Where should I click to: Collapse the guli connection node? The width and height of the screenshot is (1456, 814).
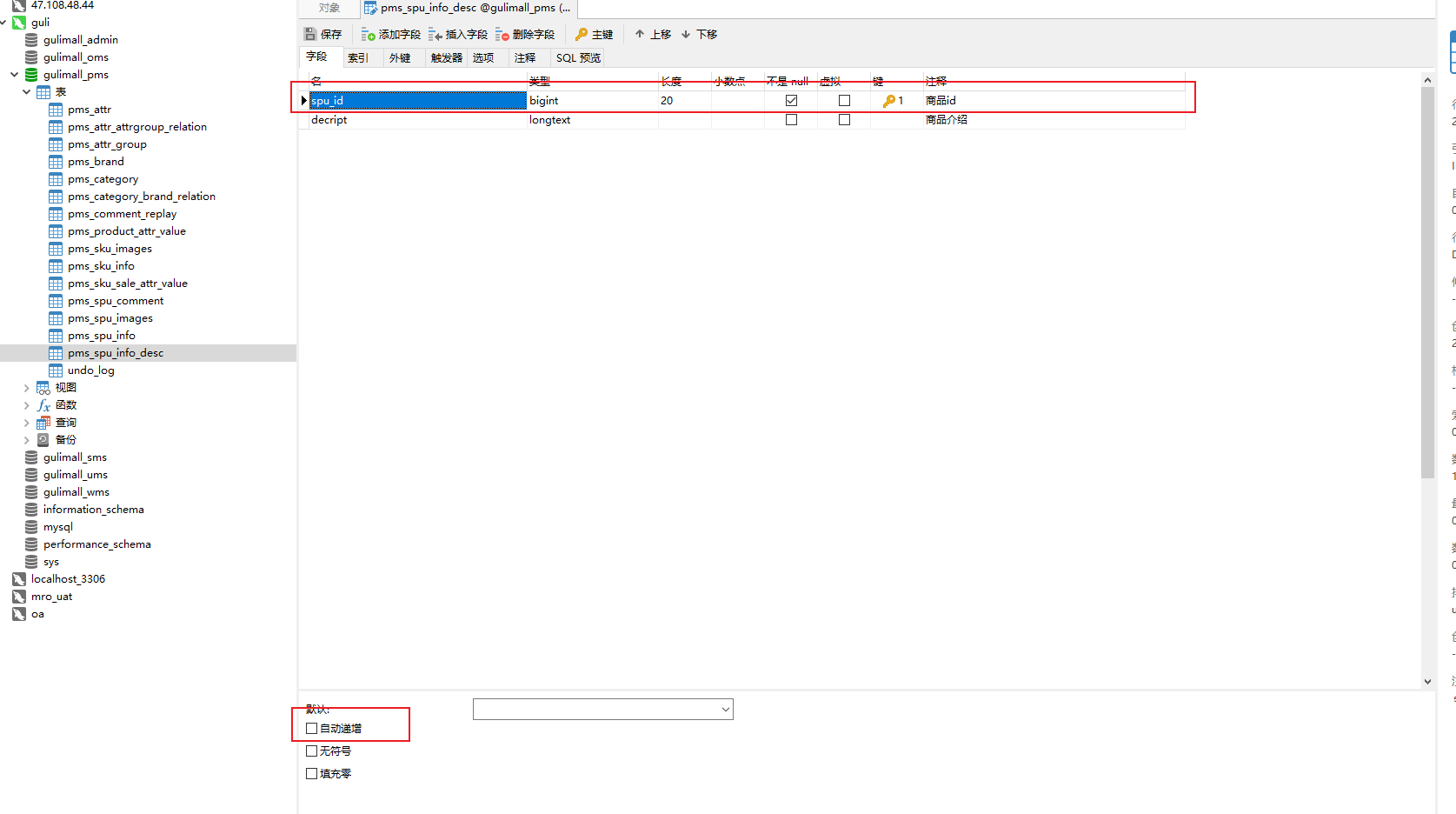(3, 23)
